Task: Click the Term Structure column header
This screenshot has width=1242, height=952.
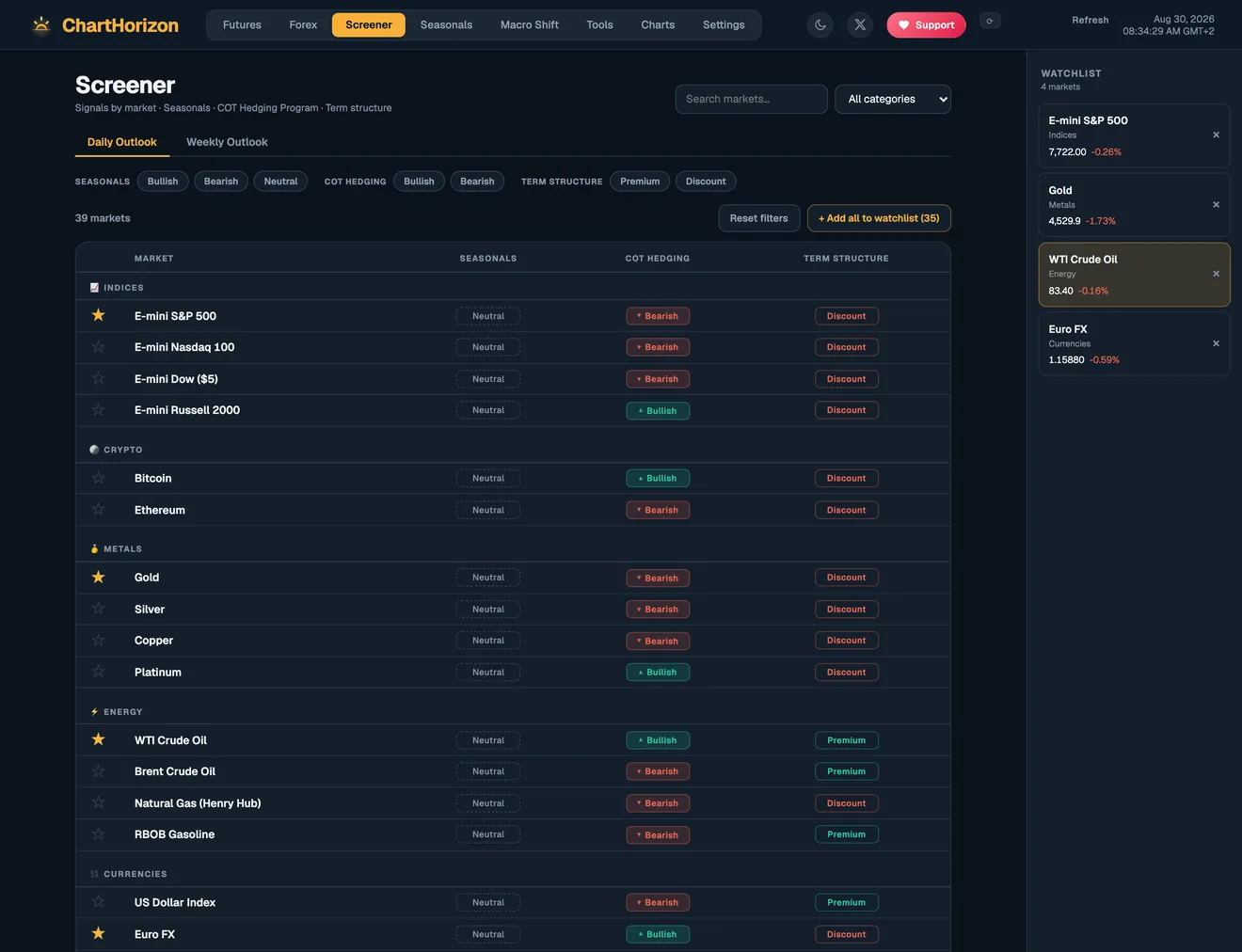Action: (846, 258)
